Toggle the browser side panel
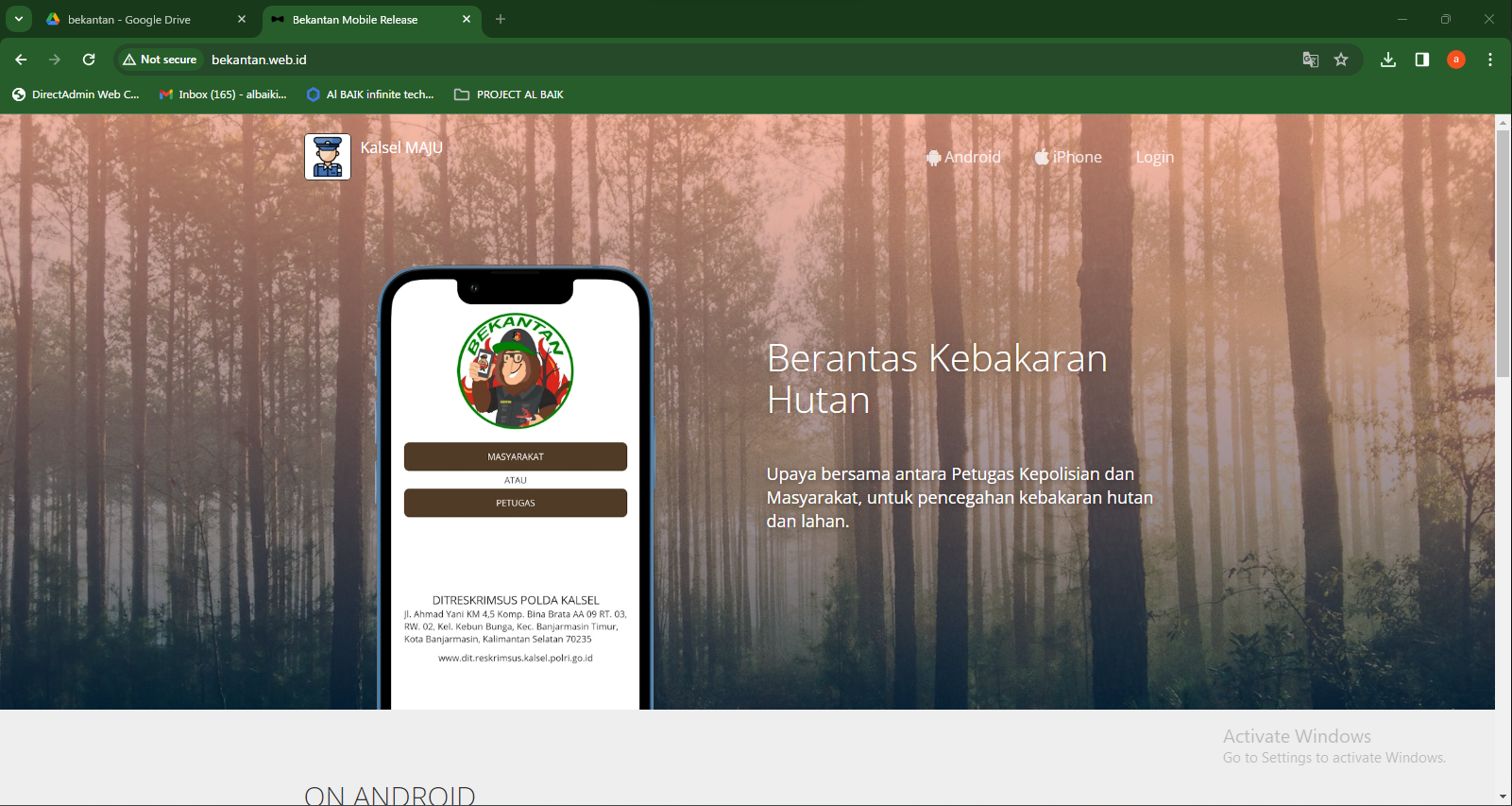1512x806 pixels. click(x=1422, y=60)
